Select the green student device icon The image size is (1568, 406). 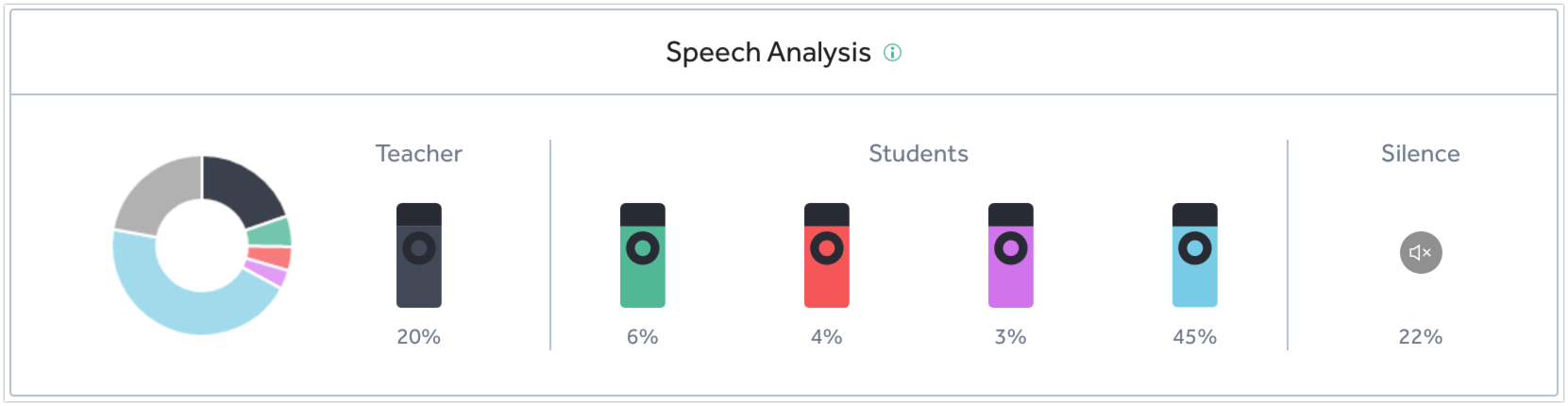tap(643, 255)
